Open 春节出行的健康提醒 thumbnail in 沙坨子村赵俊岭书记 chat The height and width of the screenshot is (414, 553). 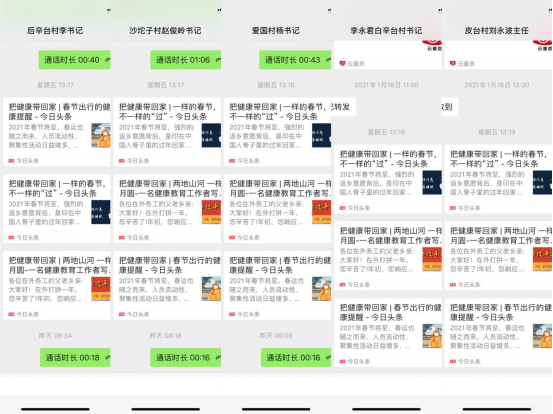click(x=211, y=289)
